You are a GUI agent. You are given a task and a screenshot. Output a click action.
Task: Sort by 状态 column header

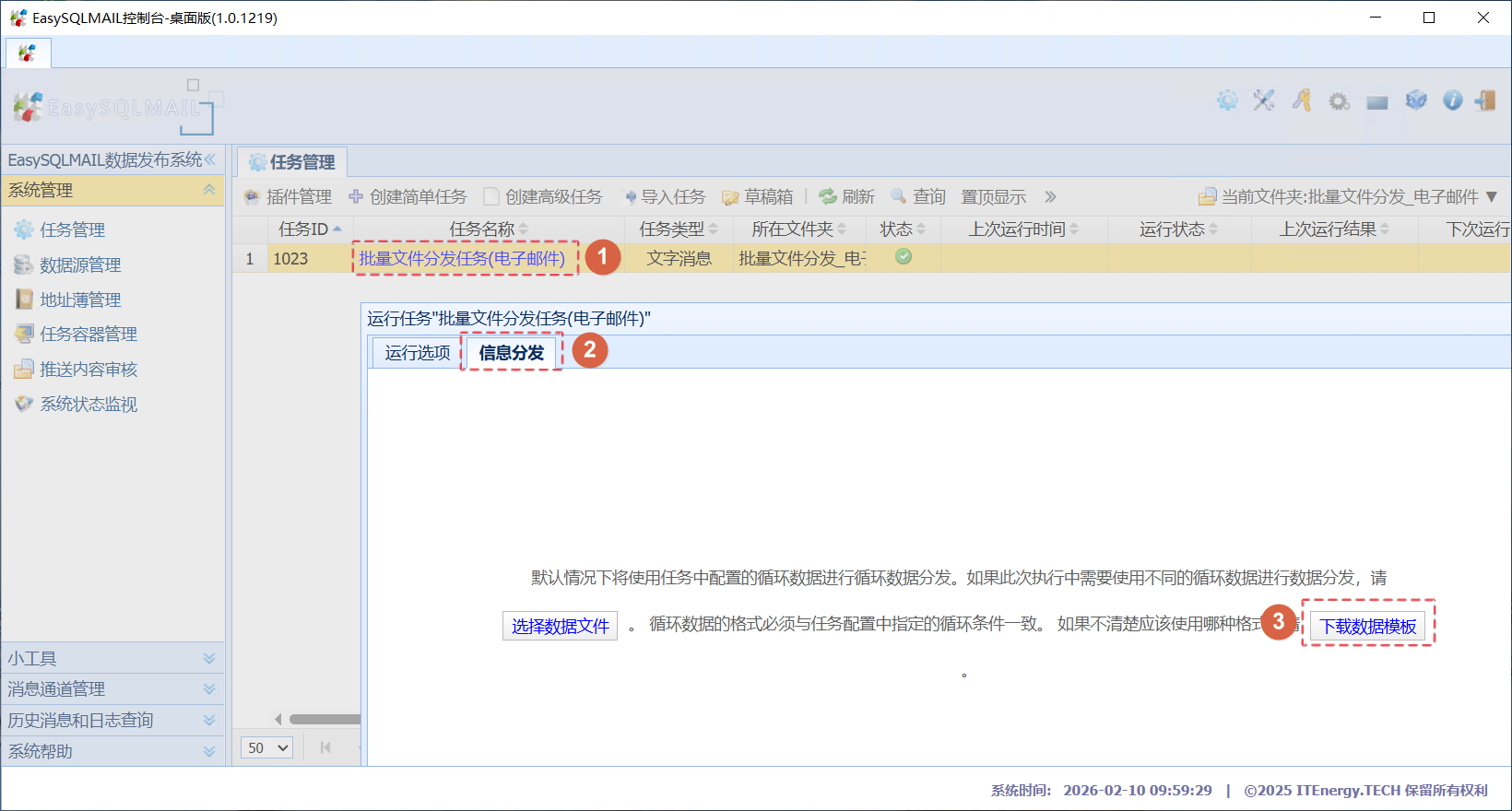coord(903,229)
